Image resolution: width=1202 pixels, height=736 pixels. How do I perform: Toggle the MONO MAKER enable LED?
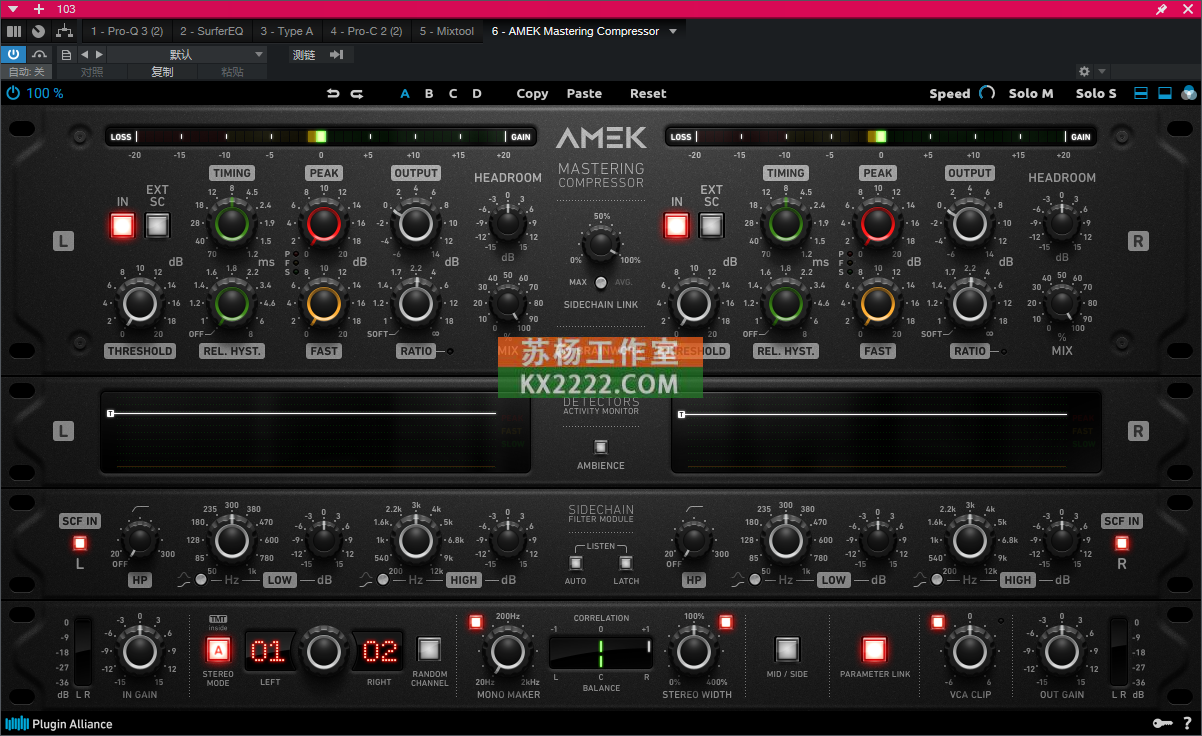(x=476, y=622)
